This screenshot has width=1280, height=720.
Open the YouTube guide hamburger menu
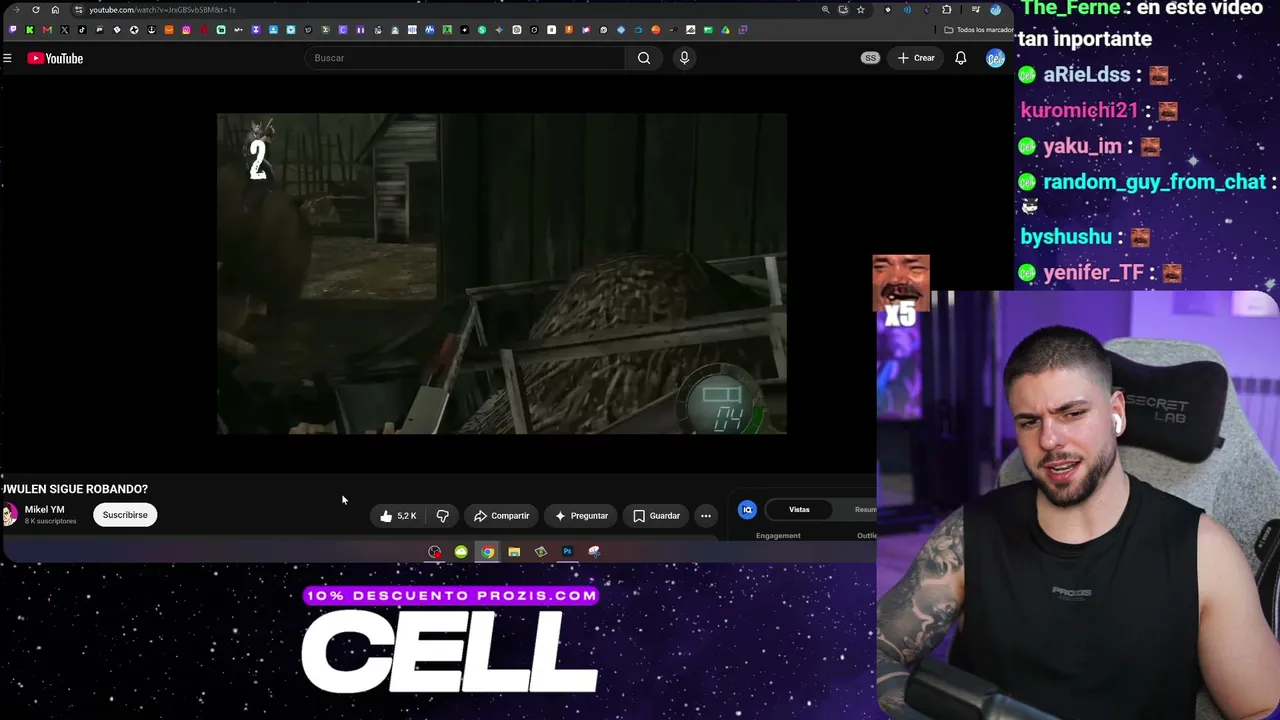click(7, 58)
